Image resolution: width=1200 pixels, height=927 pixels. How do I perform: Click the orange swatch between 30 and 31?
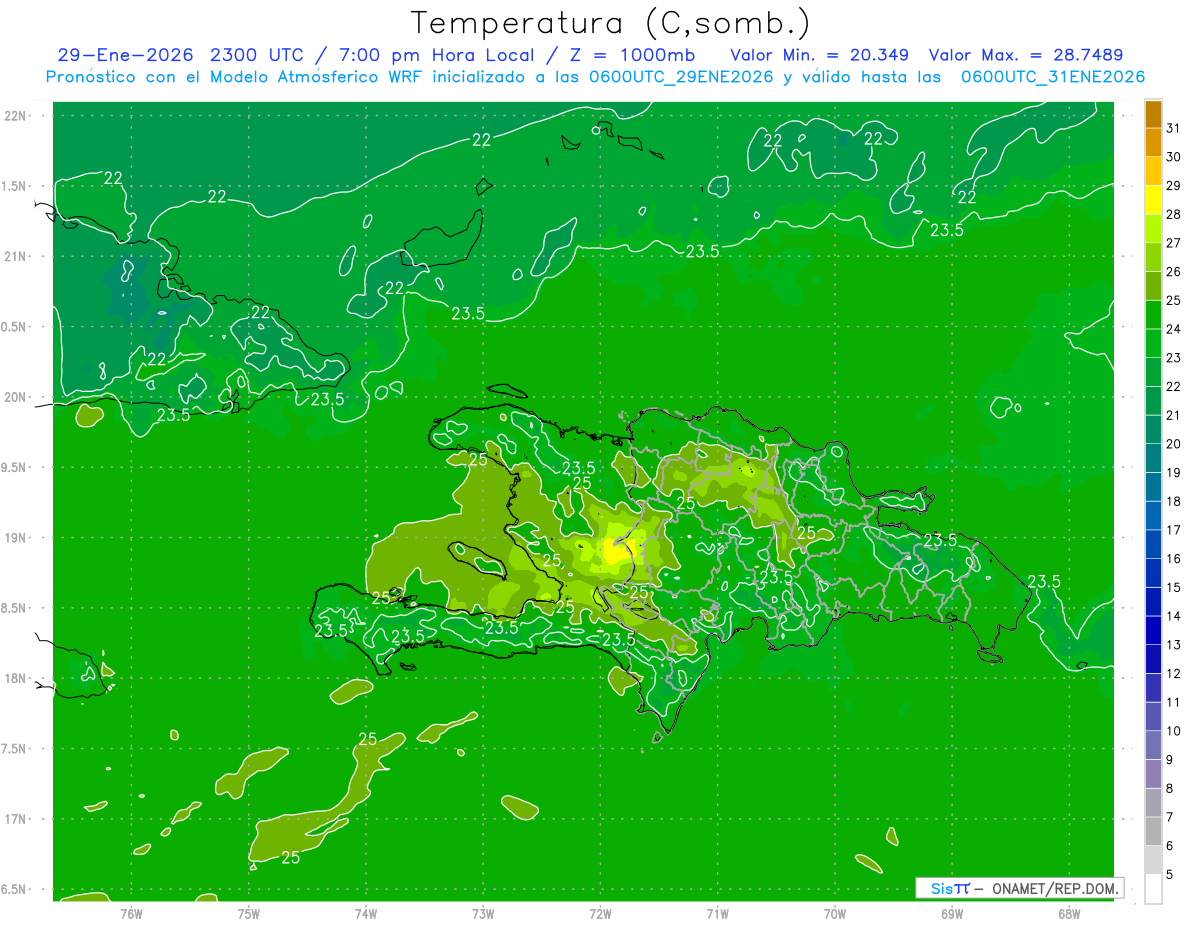1153,143
